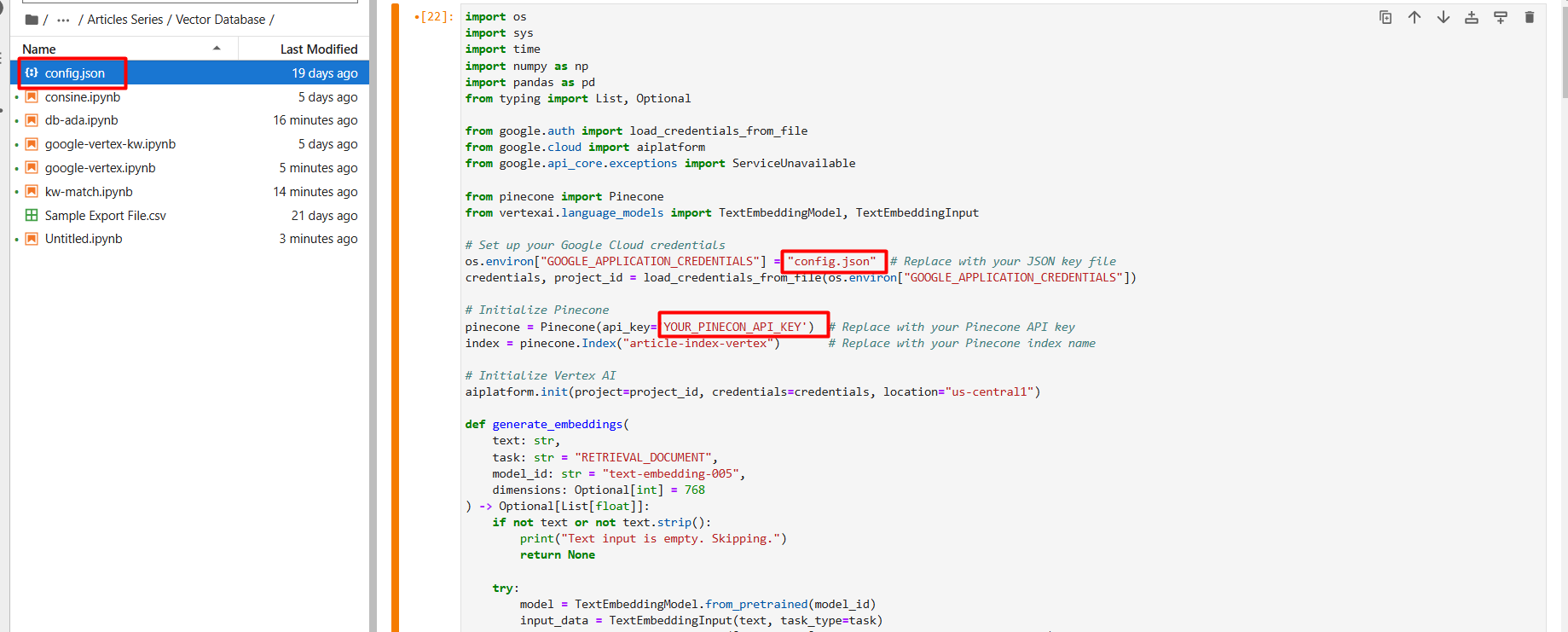
Task: Select the Untitled.ipynb notebook
Action: point(84,239)
